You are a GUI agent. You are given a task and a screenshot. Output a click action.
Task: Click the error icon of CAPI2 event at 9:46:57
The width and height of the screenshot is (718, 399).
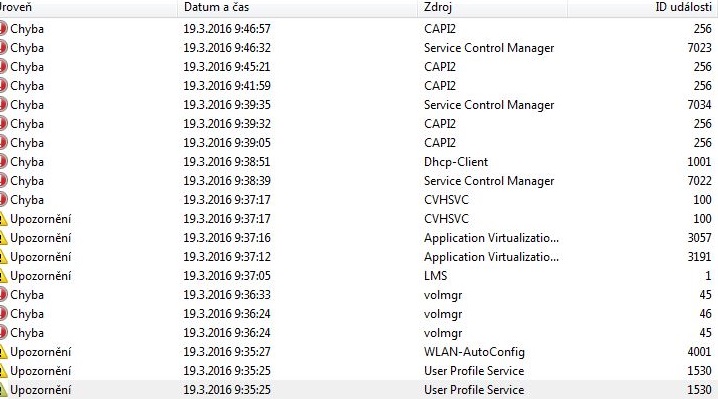pos(3,29)
